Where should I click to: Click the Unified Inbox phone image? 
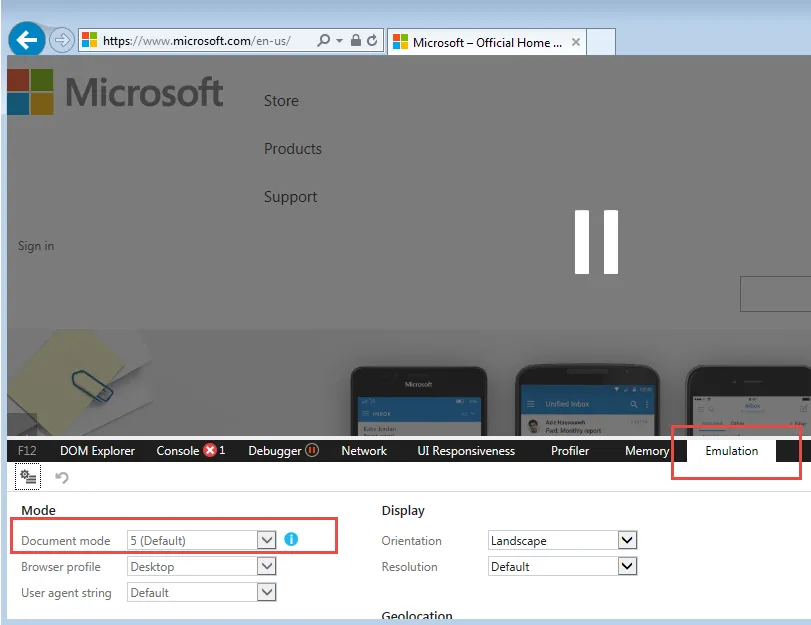point(588,400)
